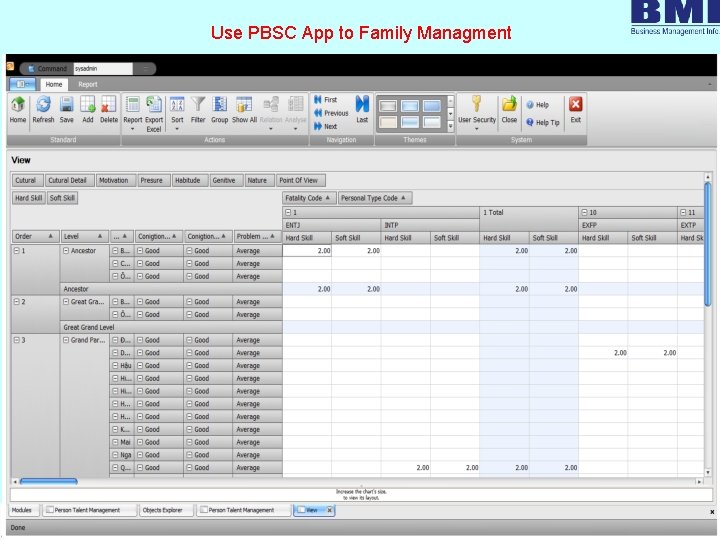Click the Nature field button

pos(259,180)
